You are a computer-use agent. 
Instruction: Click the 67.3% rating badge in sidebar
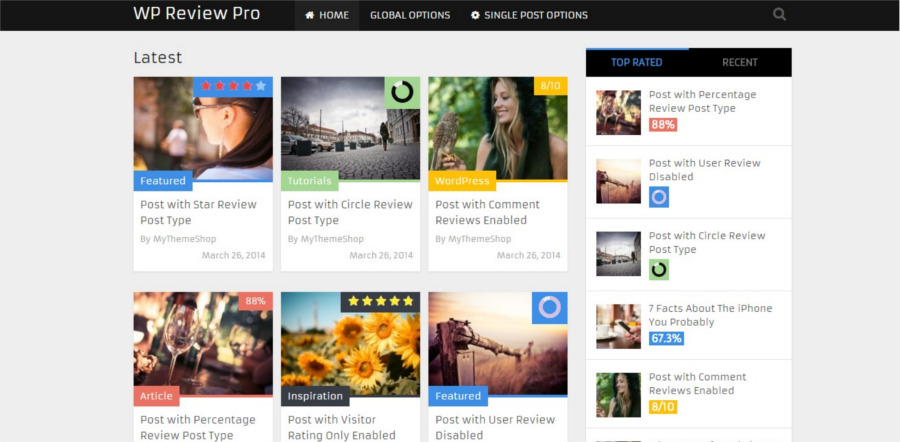[x=666, y=339]
